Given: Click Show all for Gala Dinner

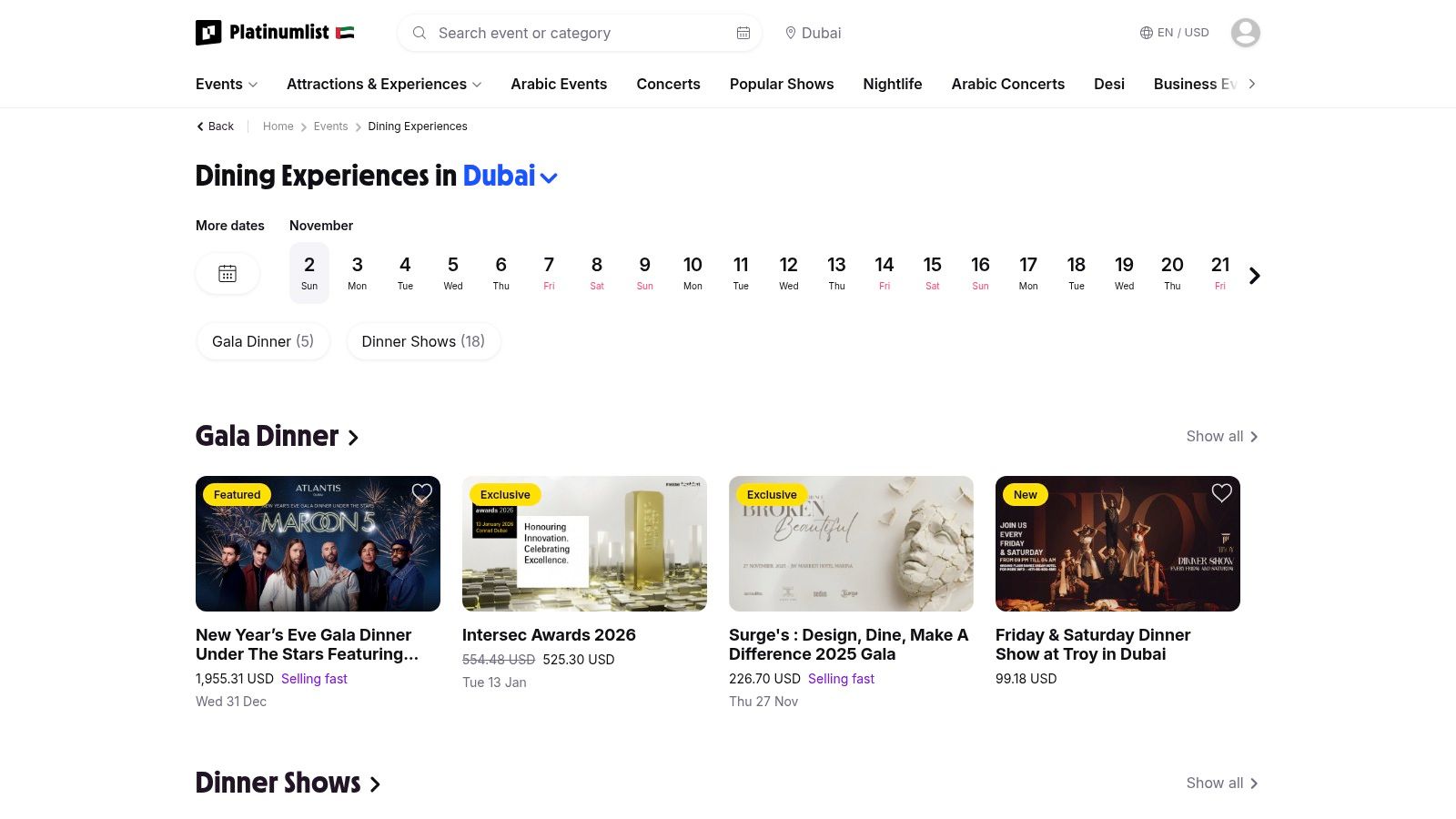Looking at the screenshot, I should (x=1221, y=437).
